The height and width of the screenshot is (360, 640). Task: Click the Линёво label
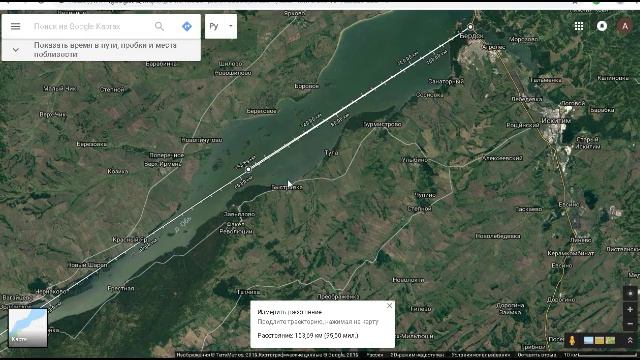pos(580,240)
